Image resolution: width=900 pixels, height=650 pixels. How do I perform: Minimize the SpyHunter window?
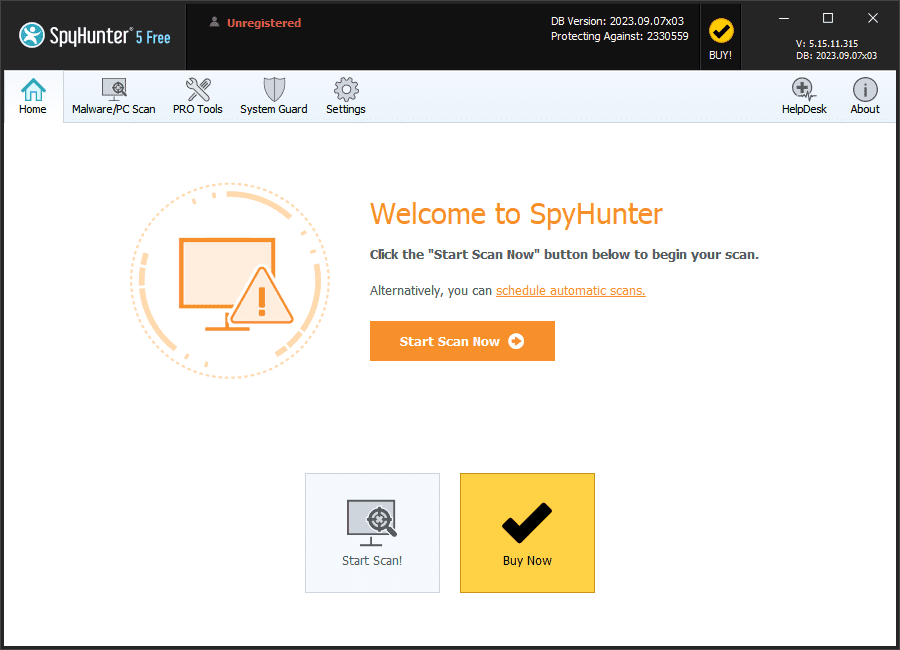[x=783, y=18]
